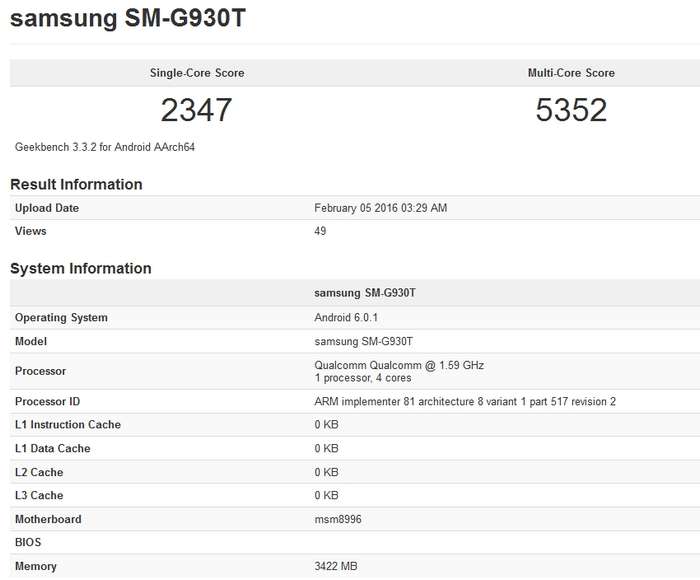Screen dimensions: 700x580
Task: Select the Multi-Core Score header
Action: click(x=571, y=73)
